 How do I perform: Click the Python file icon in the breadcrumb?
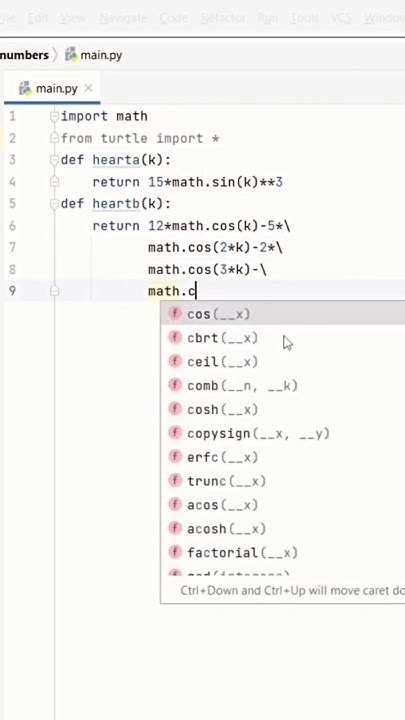[x=71, y=55]
